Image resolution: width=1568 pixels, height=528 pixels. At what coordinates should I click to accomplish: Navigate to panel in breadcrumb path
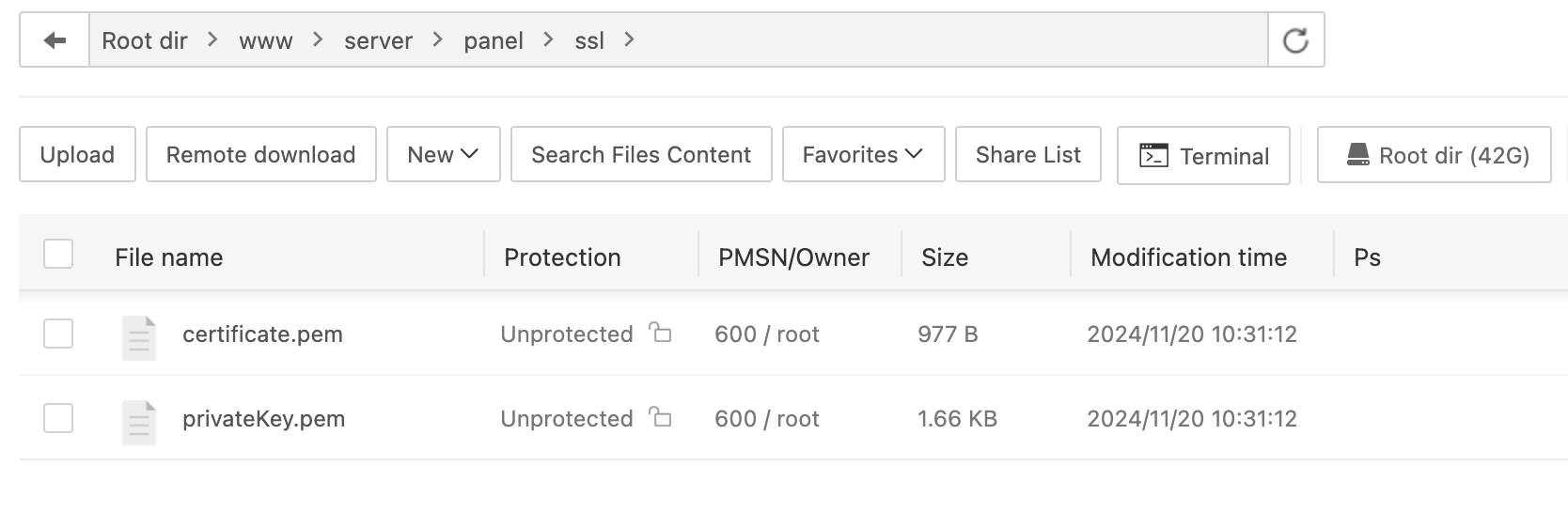coord(494,41)
